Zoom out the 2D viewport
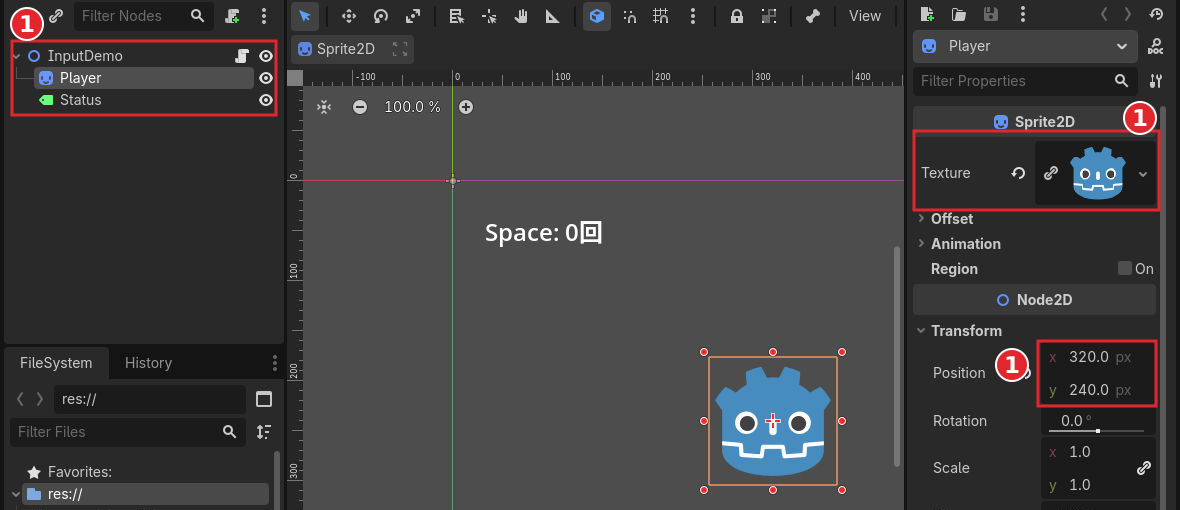 pyautogui.click(x=360, y=107)
